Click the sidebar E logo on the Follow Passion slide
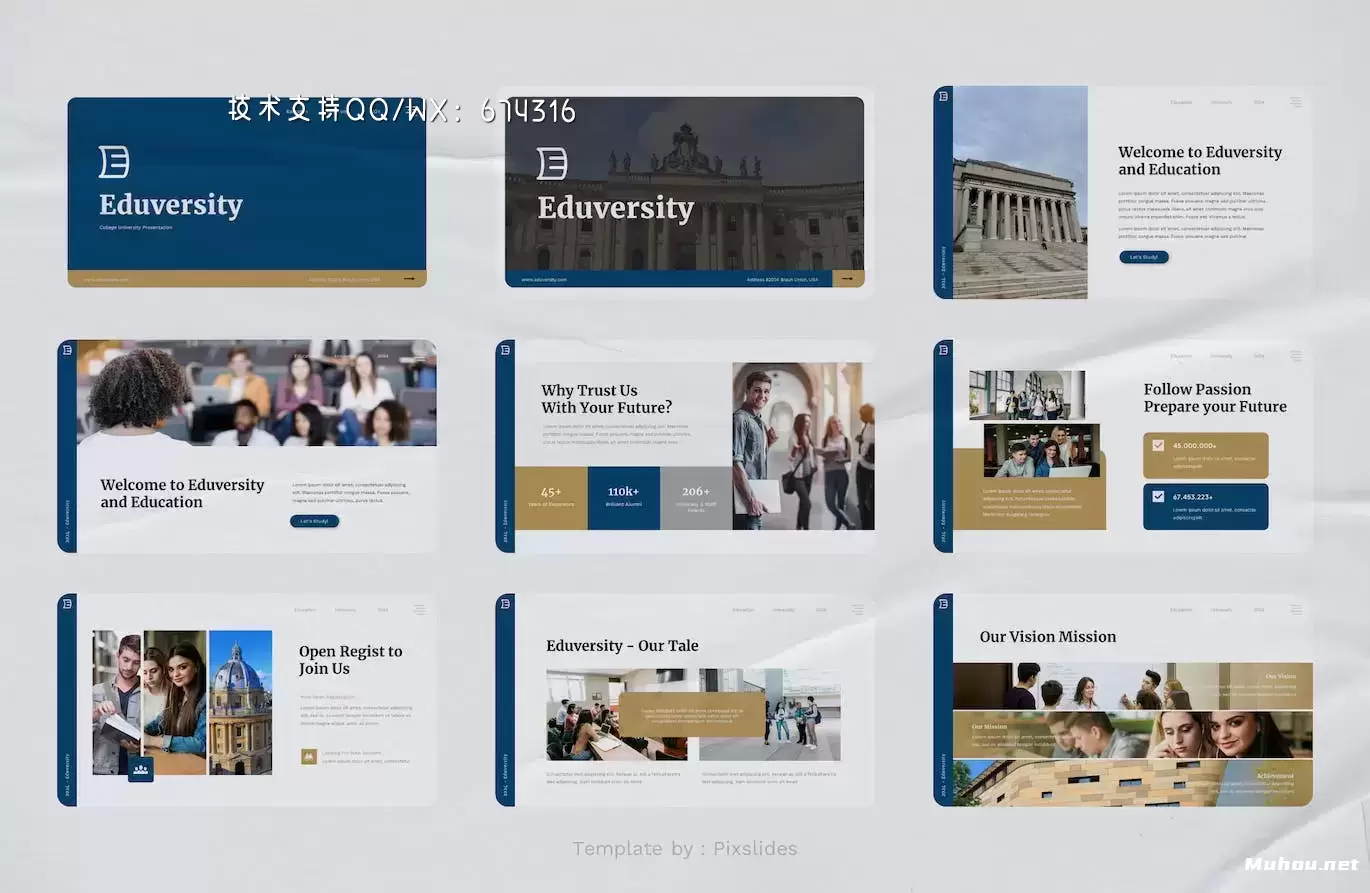This screenshot has width=1370, height=893. 943,350
